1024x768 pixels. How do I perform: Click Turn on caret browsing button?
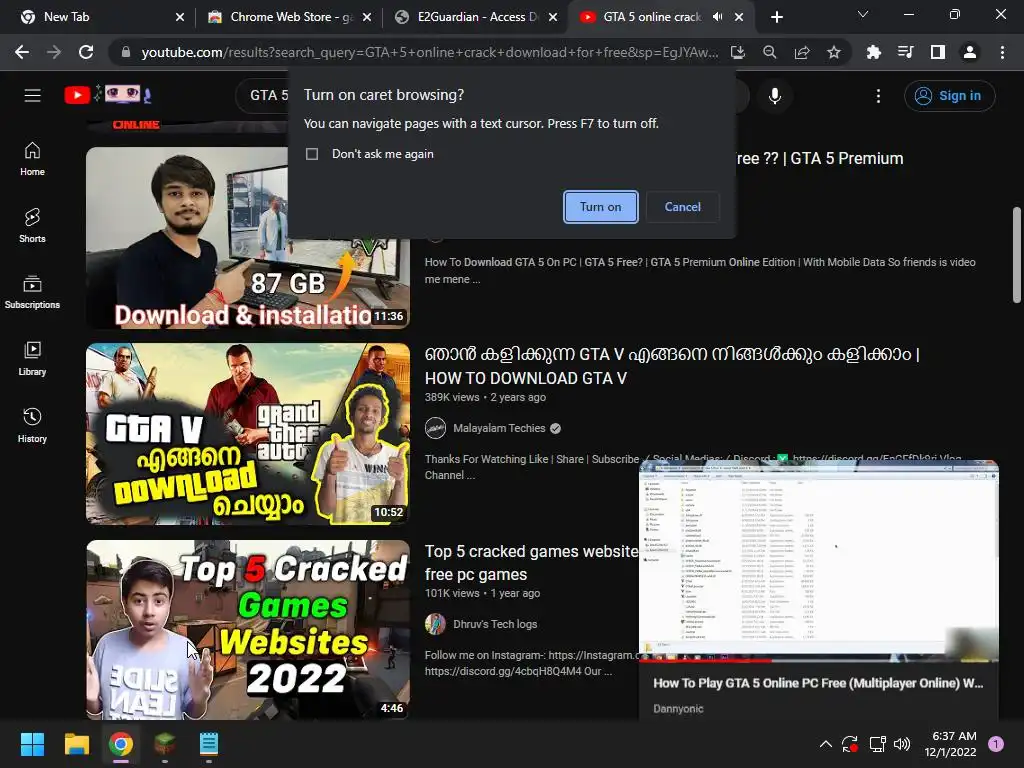[x=600, y=207]
